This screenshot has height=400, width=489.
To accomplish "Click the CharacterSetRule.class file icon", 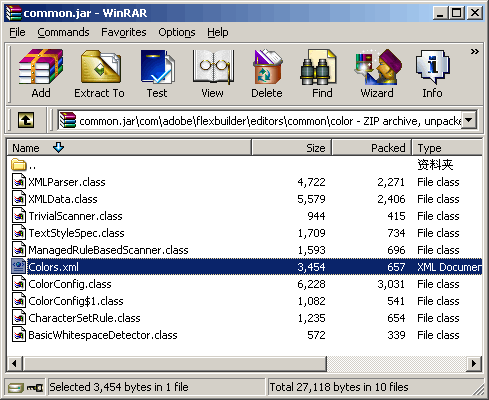I will click(19, 318).
